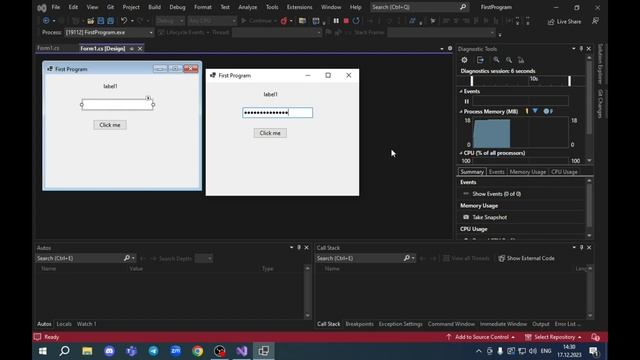The width and height of the screenshot is (640, 360).
Task: Pin the Diagnostic Tools panel
Action: pos(581,49)
